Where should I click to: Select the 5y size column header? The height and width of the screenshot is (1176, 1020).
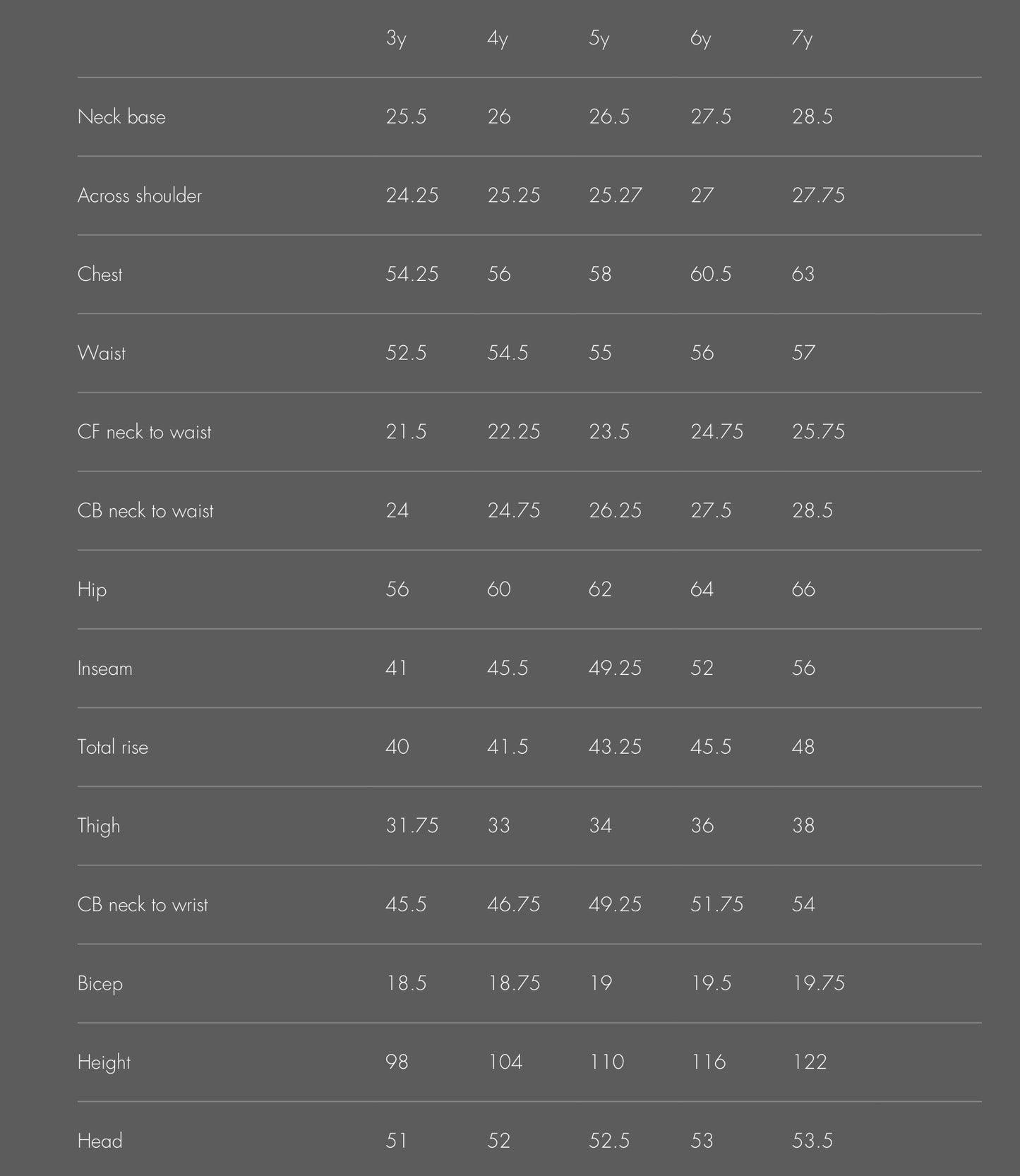tap(599, 39)
